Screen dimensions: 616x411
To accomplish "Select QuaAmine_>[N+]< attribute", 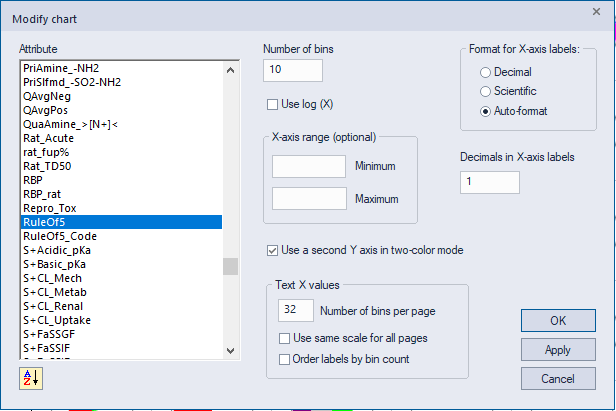I will (x=121, y=124).
